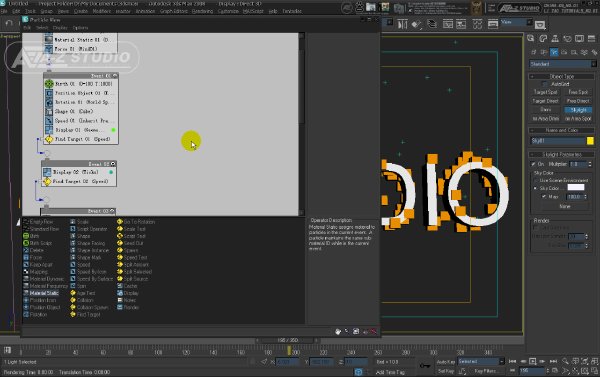Toggle the skylight On checkbox
Viewport: 600px width, 377px height.
[533, 164]
